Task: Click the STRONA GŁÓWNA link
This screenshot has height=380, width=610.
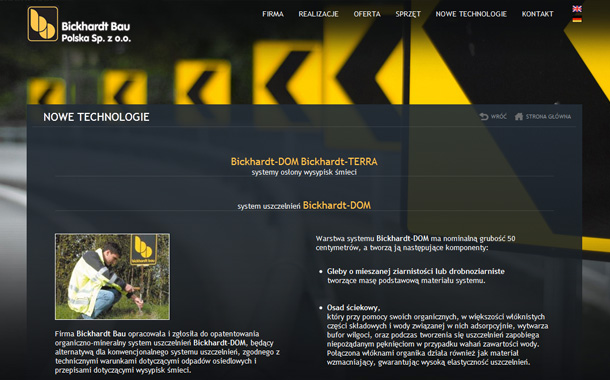Action: click(548, 116)
